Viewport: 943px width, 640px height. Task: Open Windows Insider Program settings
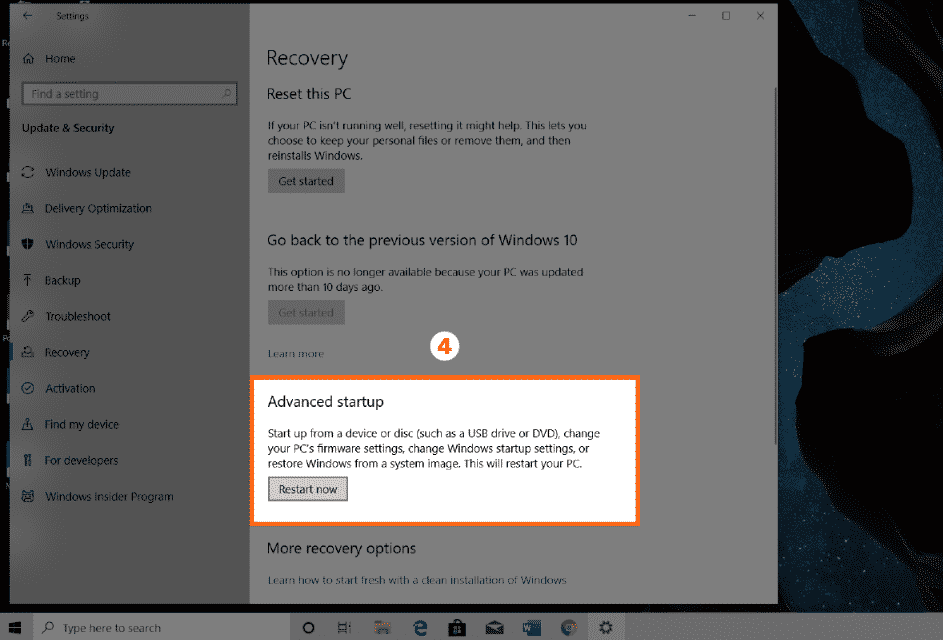[x=109, y=497]
